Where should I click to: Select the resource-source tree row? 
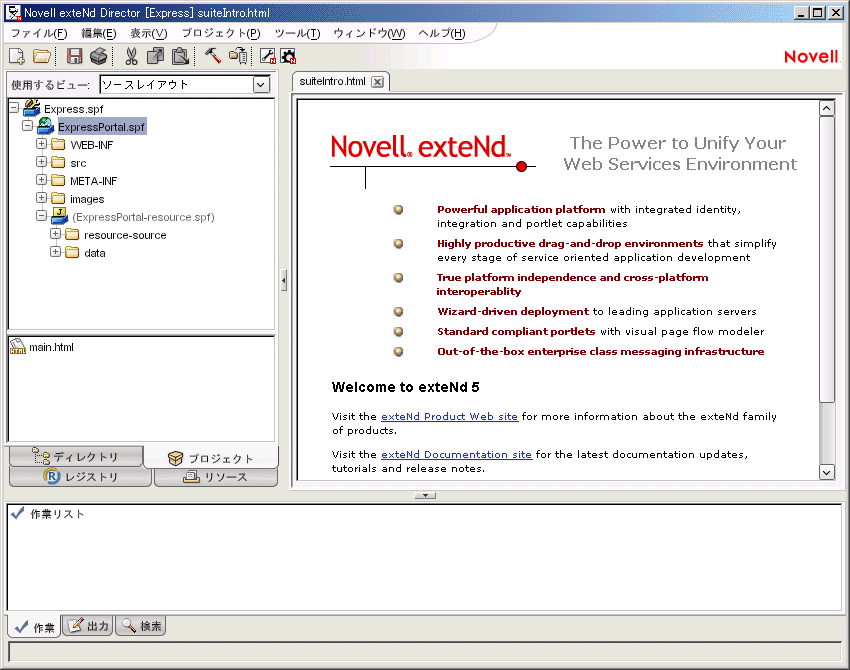[125, 235]
